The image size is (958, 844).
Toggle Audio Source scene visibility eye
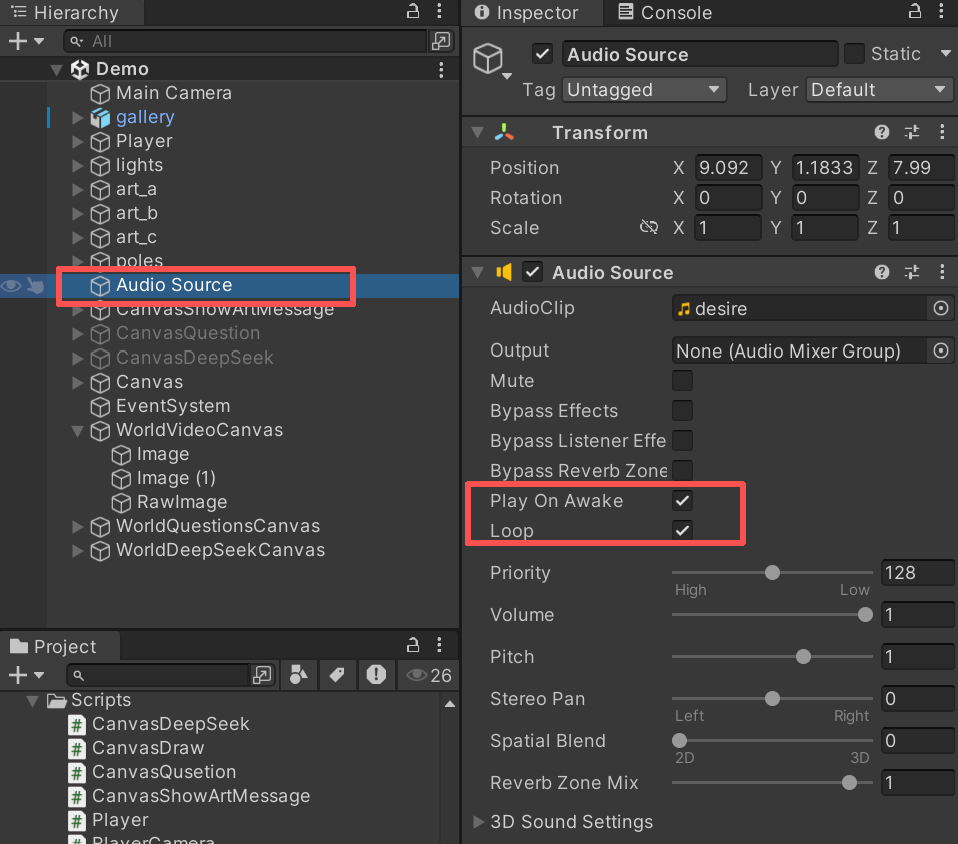[11, 285]
